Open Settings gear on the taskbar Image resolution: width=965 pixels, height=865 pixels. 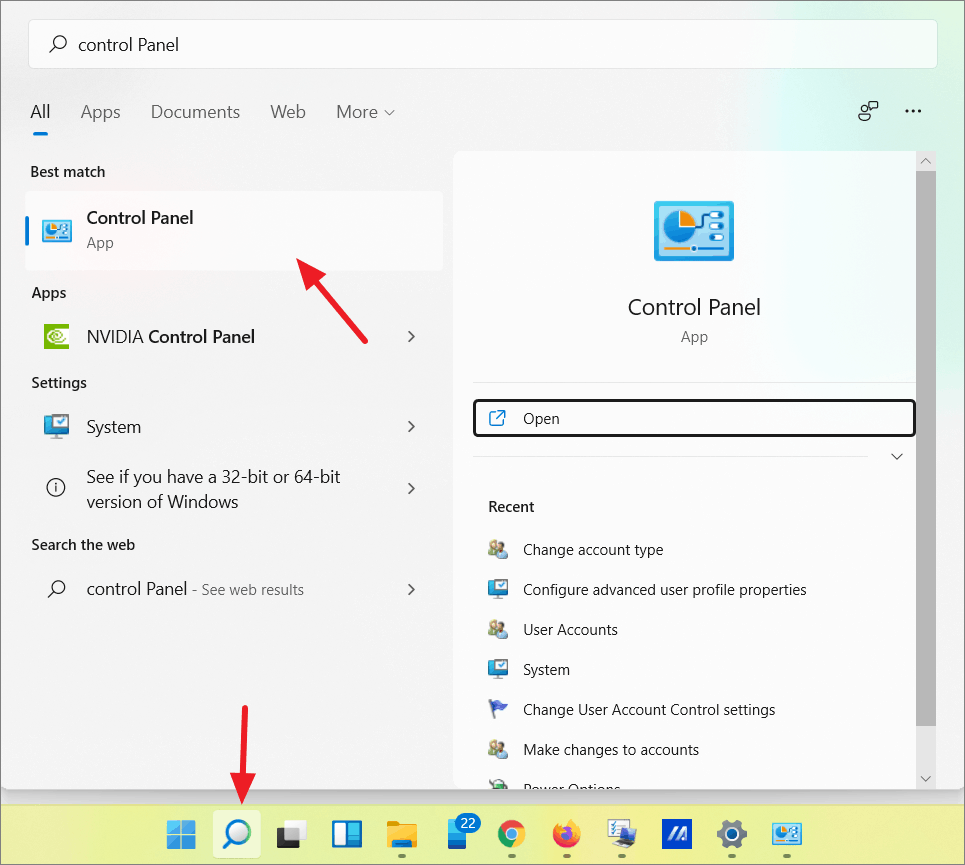tap(732, 834)
